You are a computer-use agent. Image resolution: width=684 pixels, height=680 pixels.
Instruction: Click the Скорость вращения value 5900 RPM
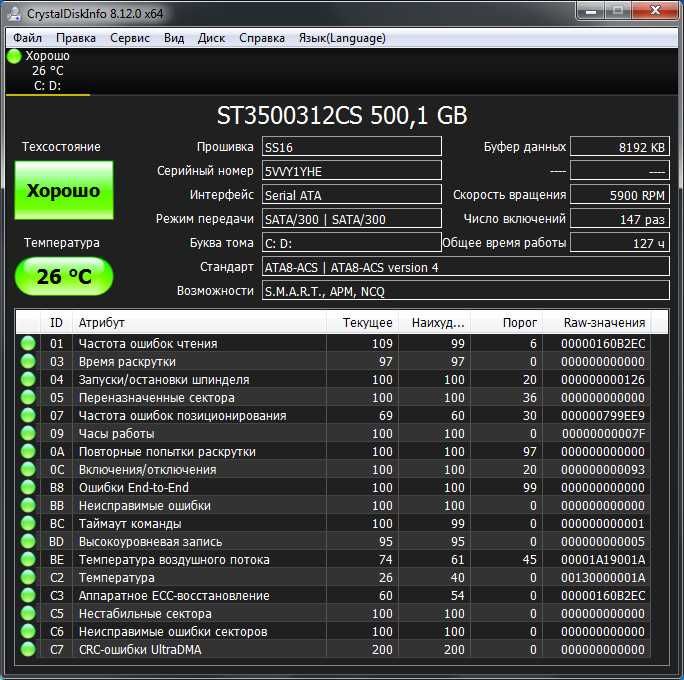pyautogui.click(x=620, y=195)
